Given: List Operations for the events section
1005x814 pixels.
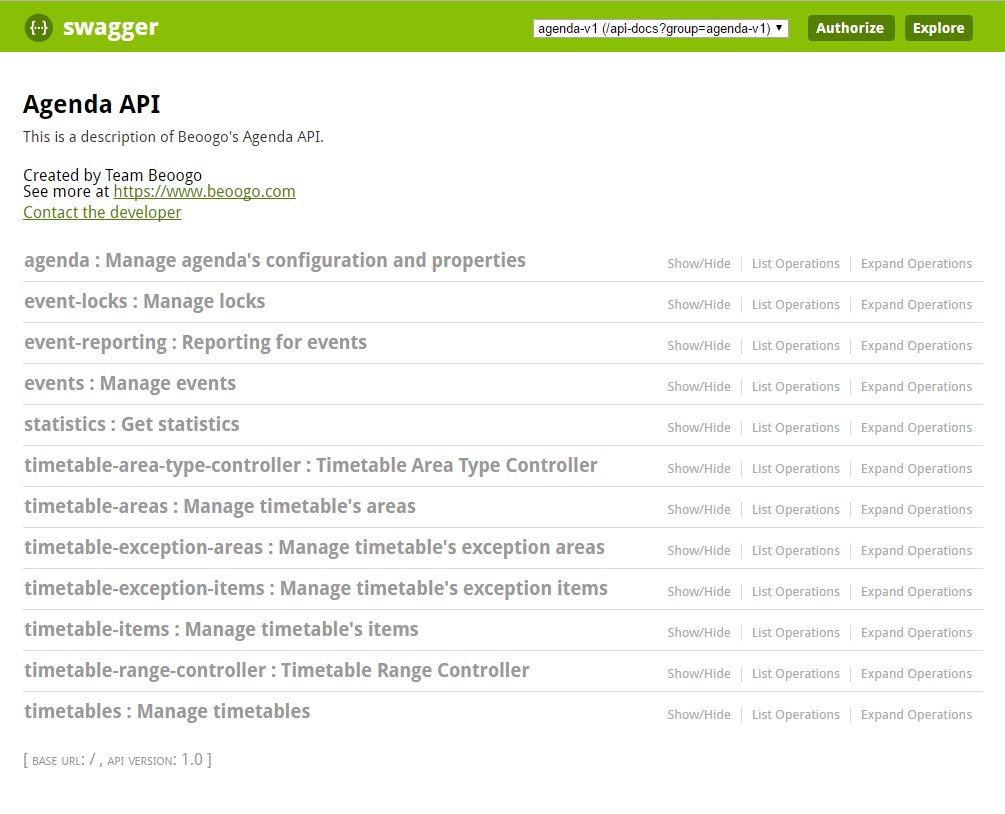Looking at the screenshot, I should (x=795, y=386).
